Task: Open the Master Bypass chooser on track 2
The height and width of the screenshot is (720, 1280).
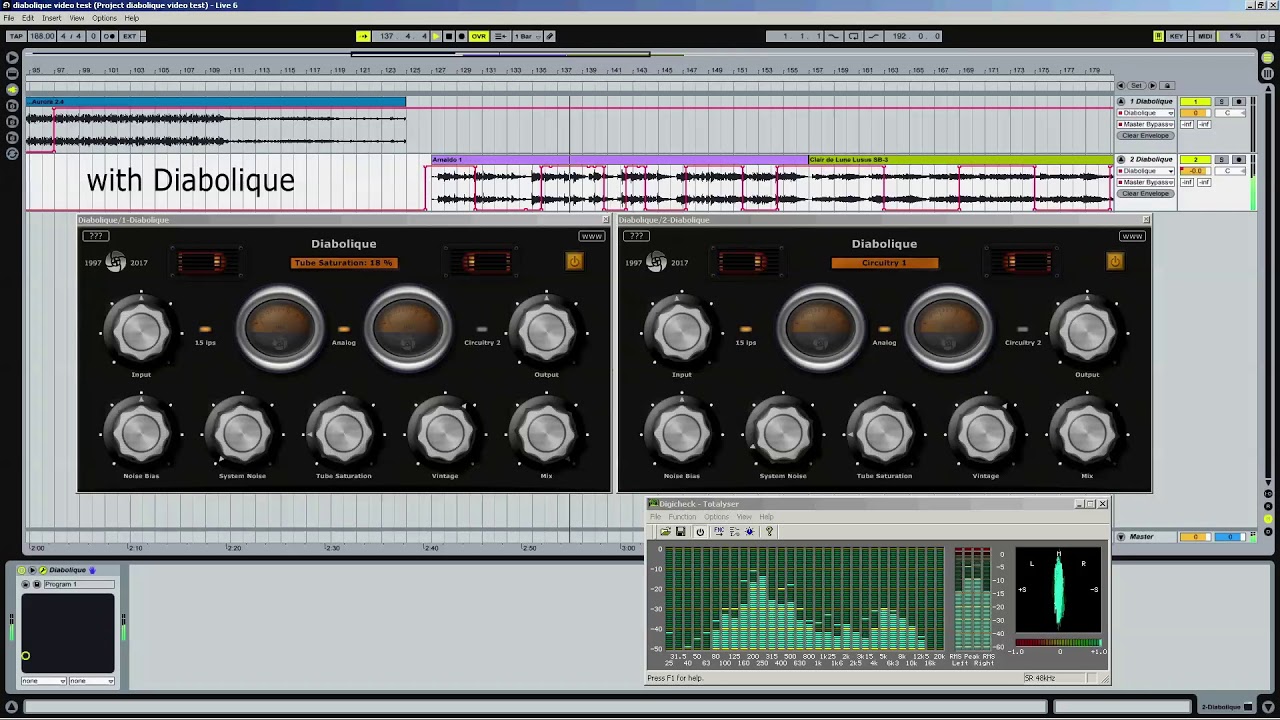Action: pos(1146,182)
